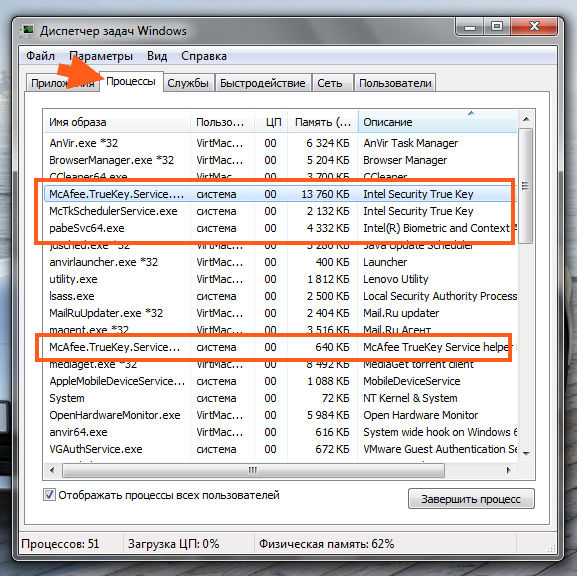Click the Open Hardware Monitor description
The height and width of the screenshot is (576, 577).
tap(420, 415)
